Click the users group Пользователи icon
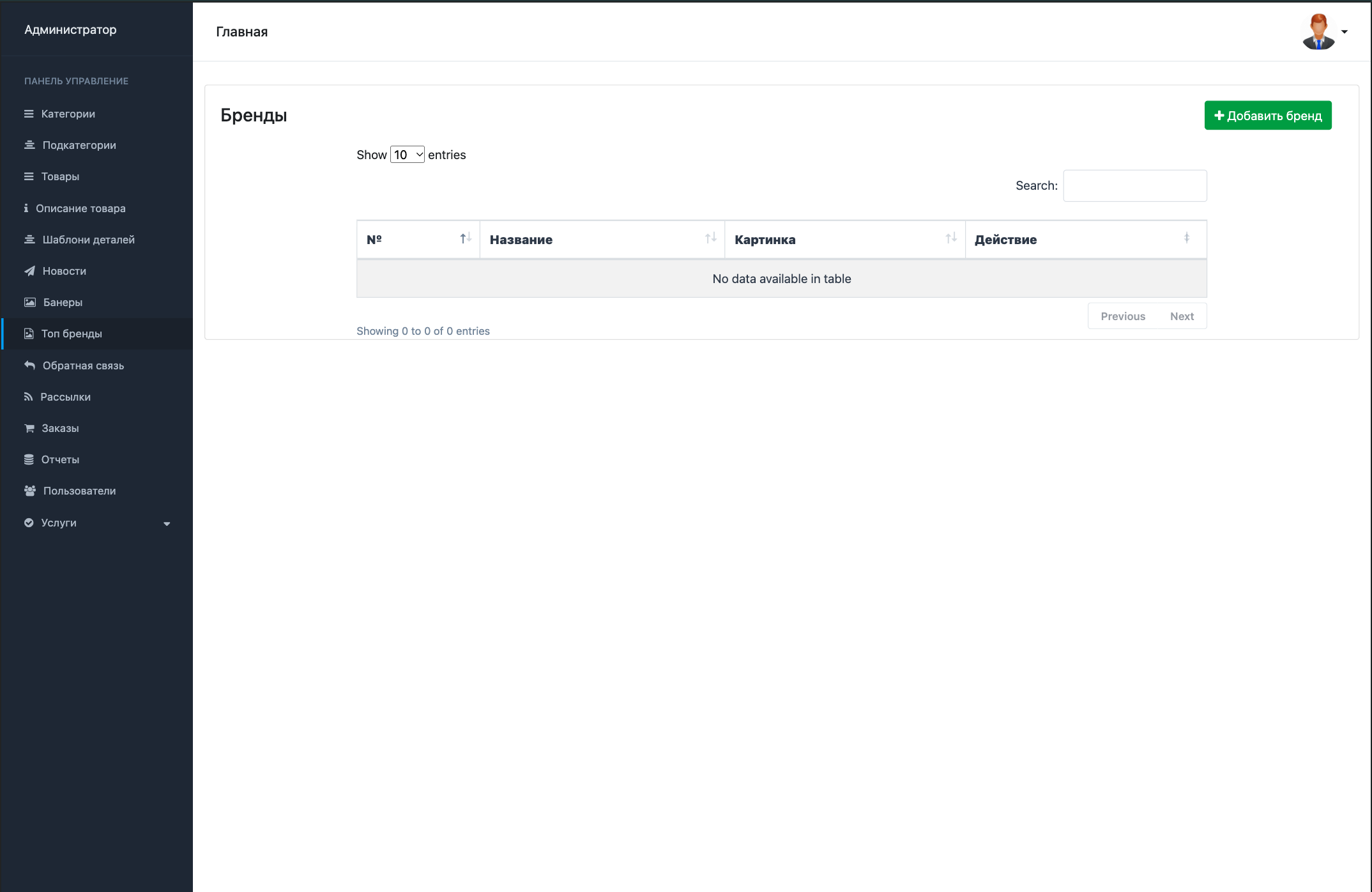Image resolution: width=1372 pixels, height=892 pixels. [x=30, y=491]
